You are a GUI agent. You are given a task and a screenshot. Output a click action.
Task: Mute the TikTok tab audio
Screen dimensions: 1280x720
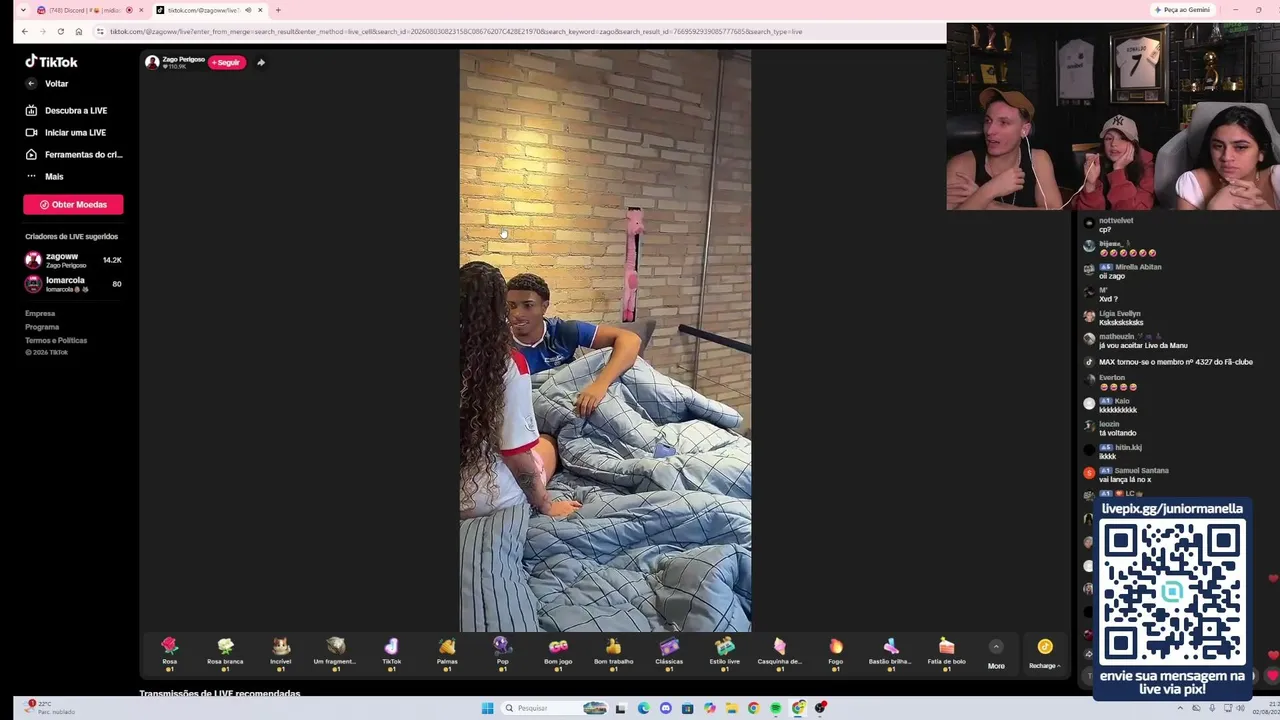248,10
